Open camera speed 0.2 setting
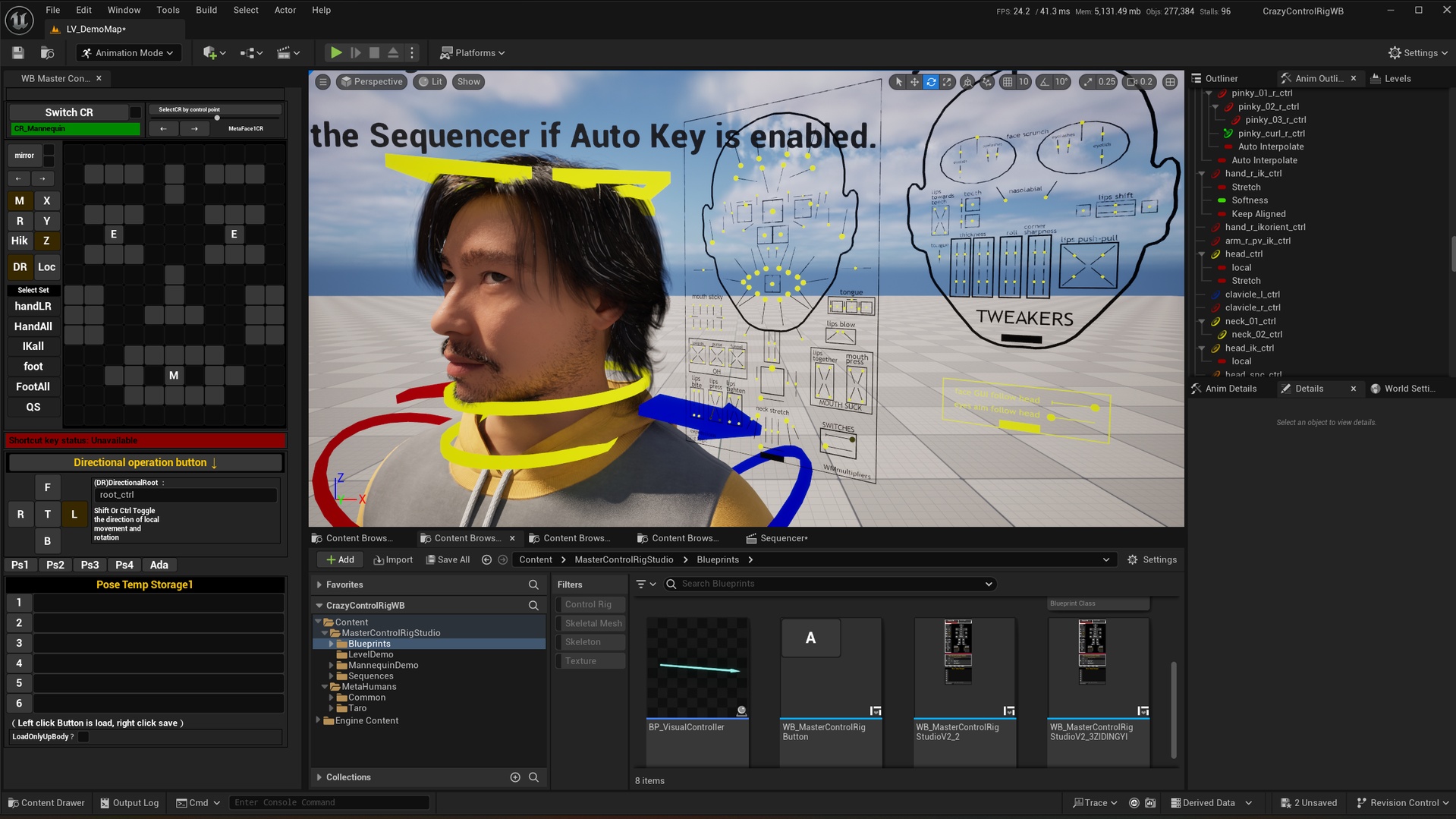Image resolution: width=1456 pixels, height=819 pixels. (x=1140, y=82)
